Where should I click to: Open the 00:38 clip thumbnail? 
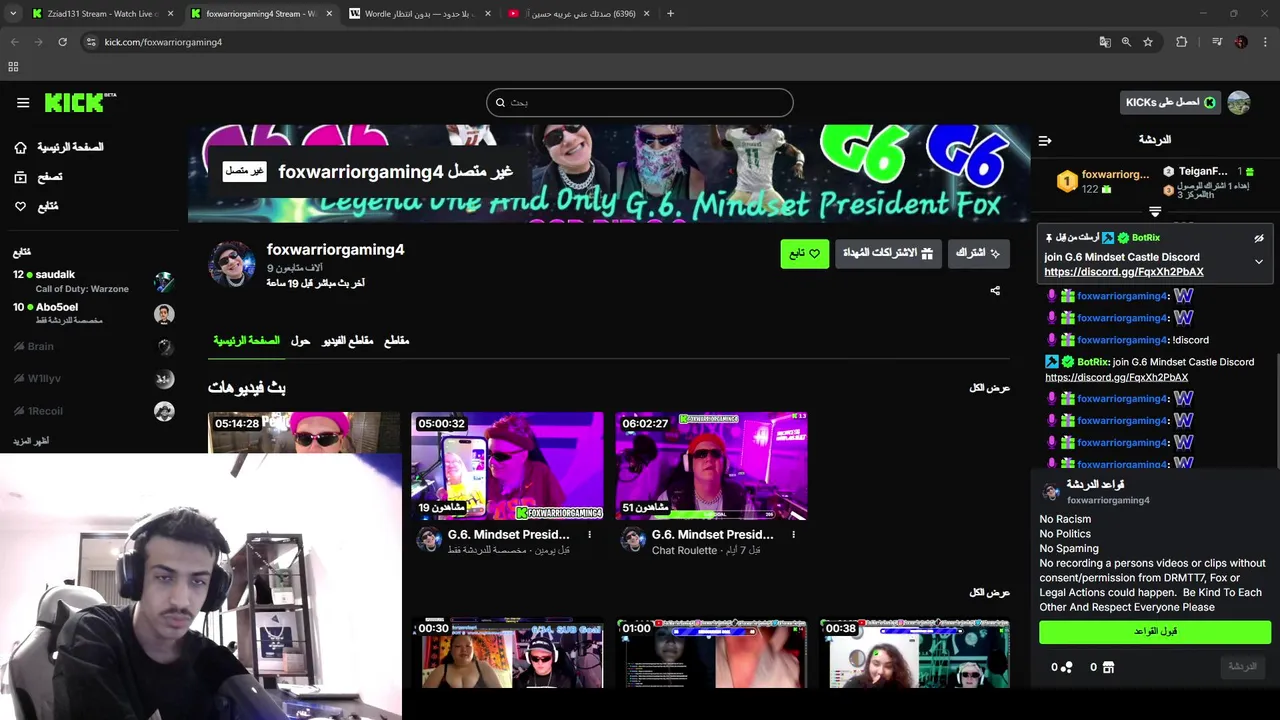point(915,654)
